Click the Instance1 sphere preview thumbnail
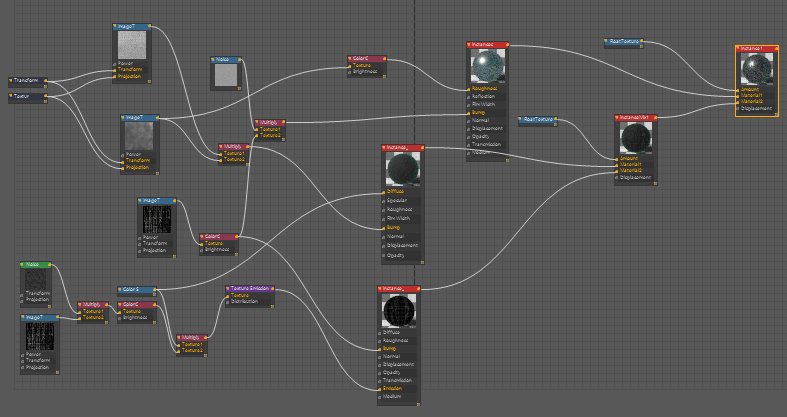Screen dimensions: 787x417 pyautogui.click(x=757, y=69)
